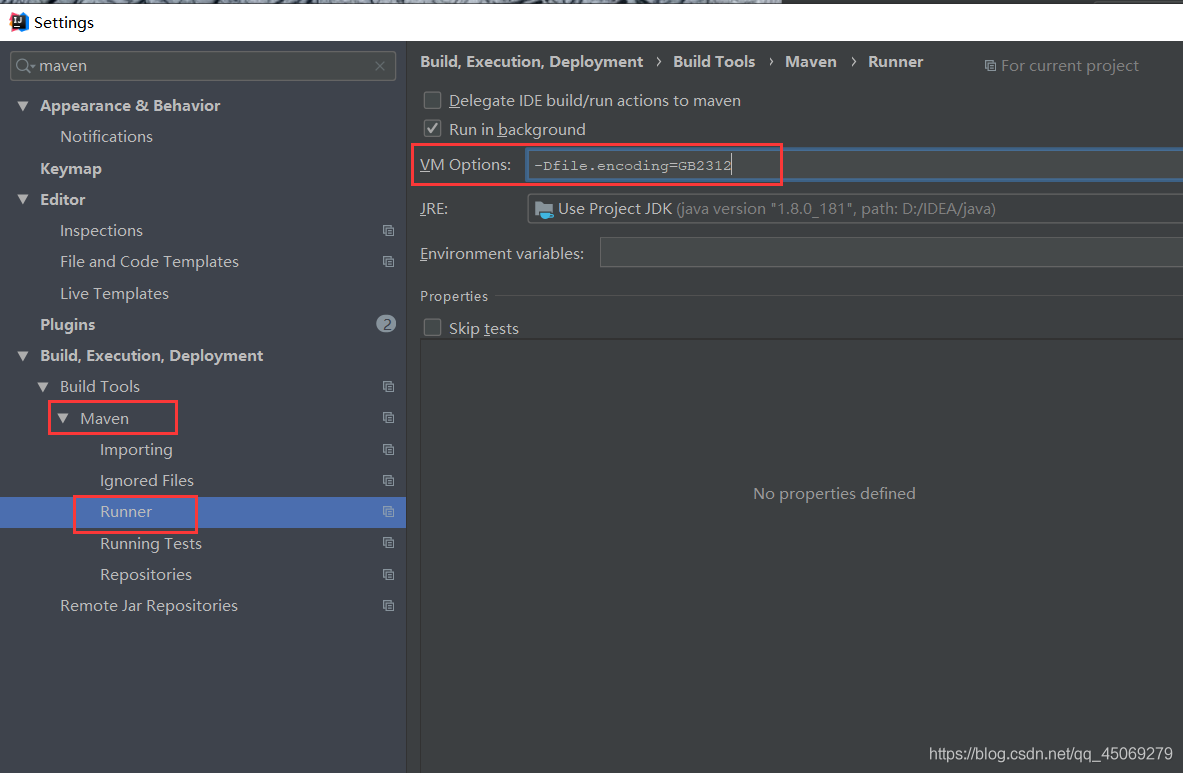Open Remote Jar Repositories settings
Image resolution: width=1183 pixels, height=773 pixels.
pos(149,606)
